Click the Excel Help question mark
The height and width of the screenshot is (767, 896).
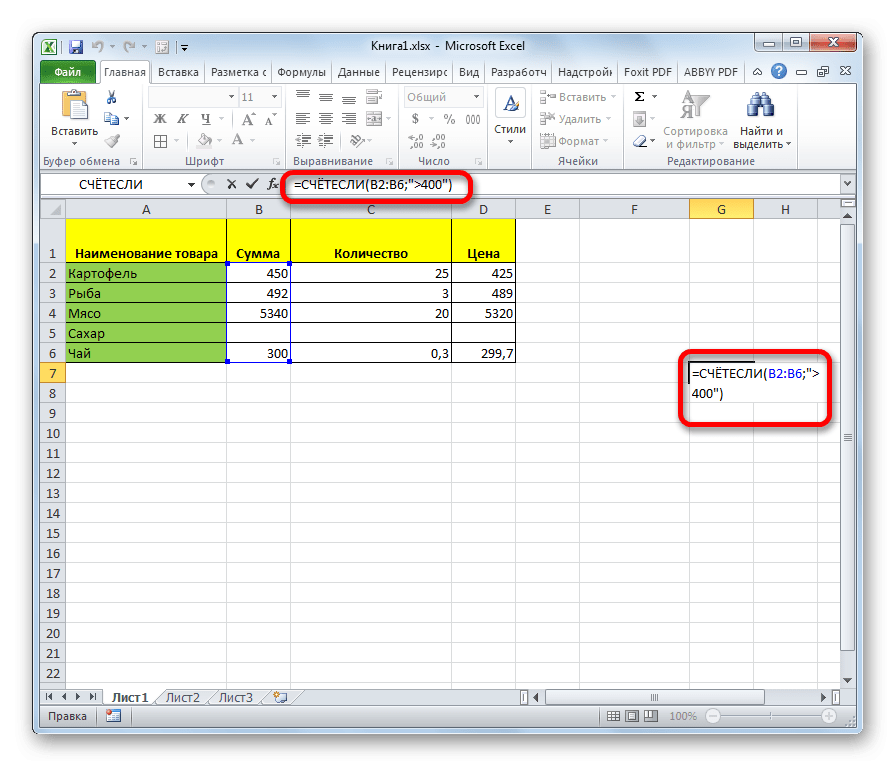[x=778, y=71]
